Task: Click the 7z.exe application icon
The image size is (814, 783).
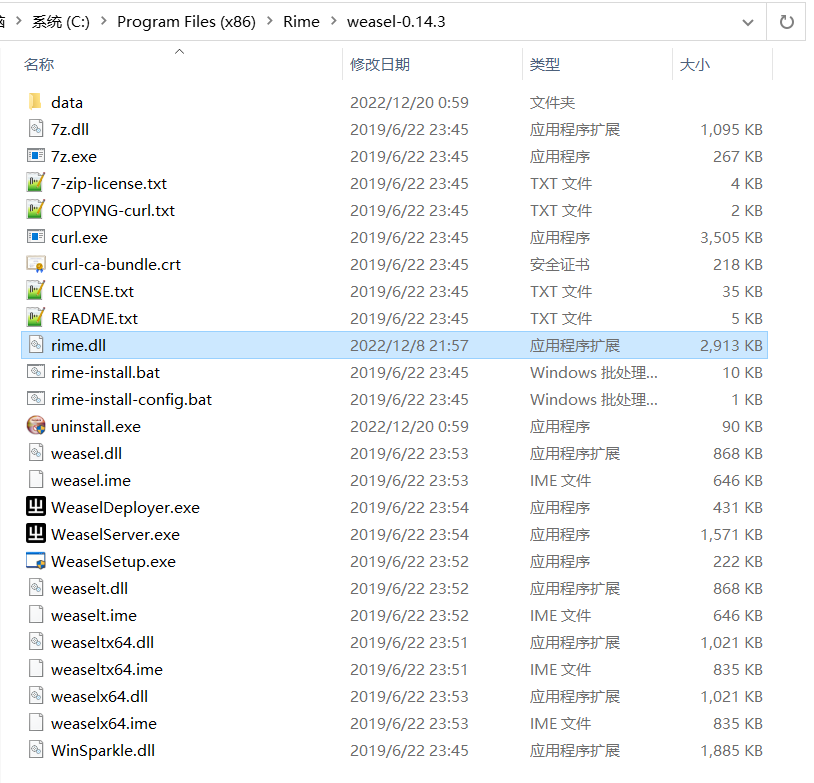Action: pos(35,156)
